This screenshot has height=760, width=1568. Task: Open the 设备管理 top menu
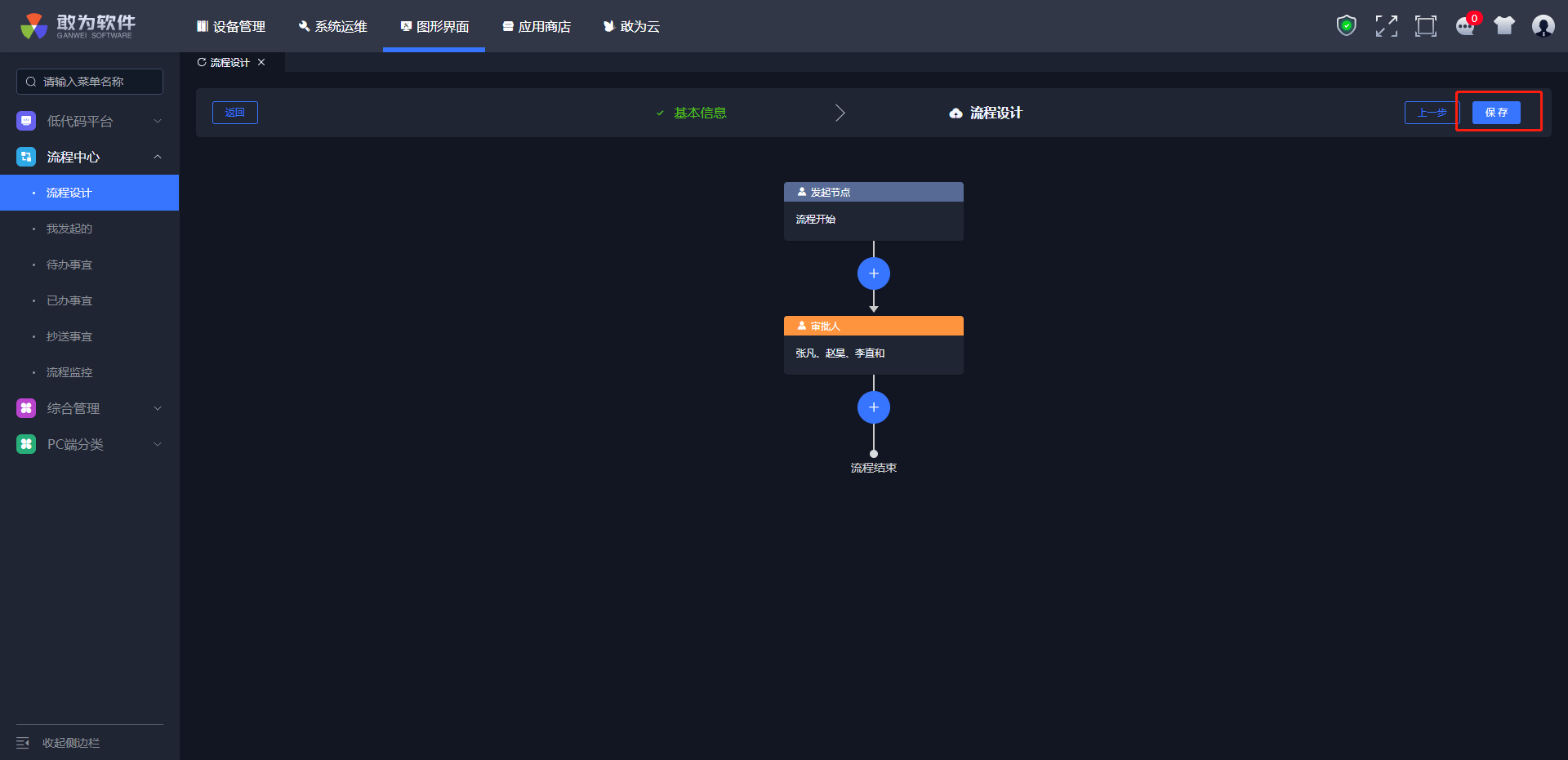[x=231, y=26]
